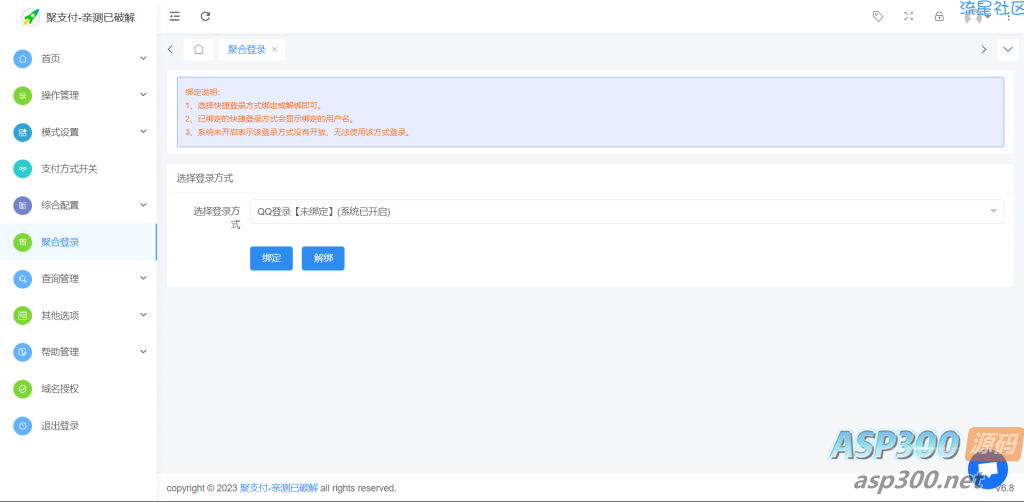The width and height of the screenshot is (1024, 502).
Task: Expand the 模式设置 menu chevron
Action: (144, 132)
